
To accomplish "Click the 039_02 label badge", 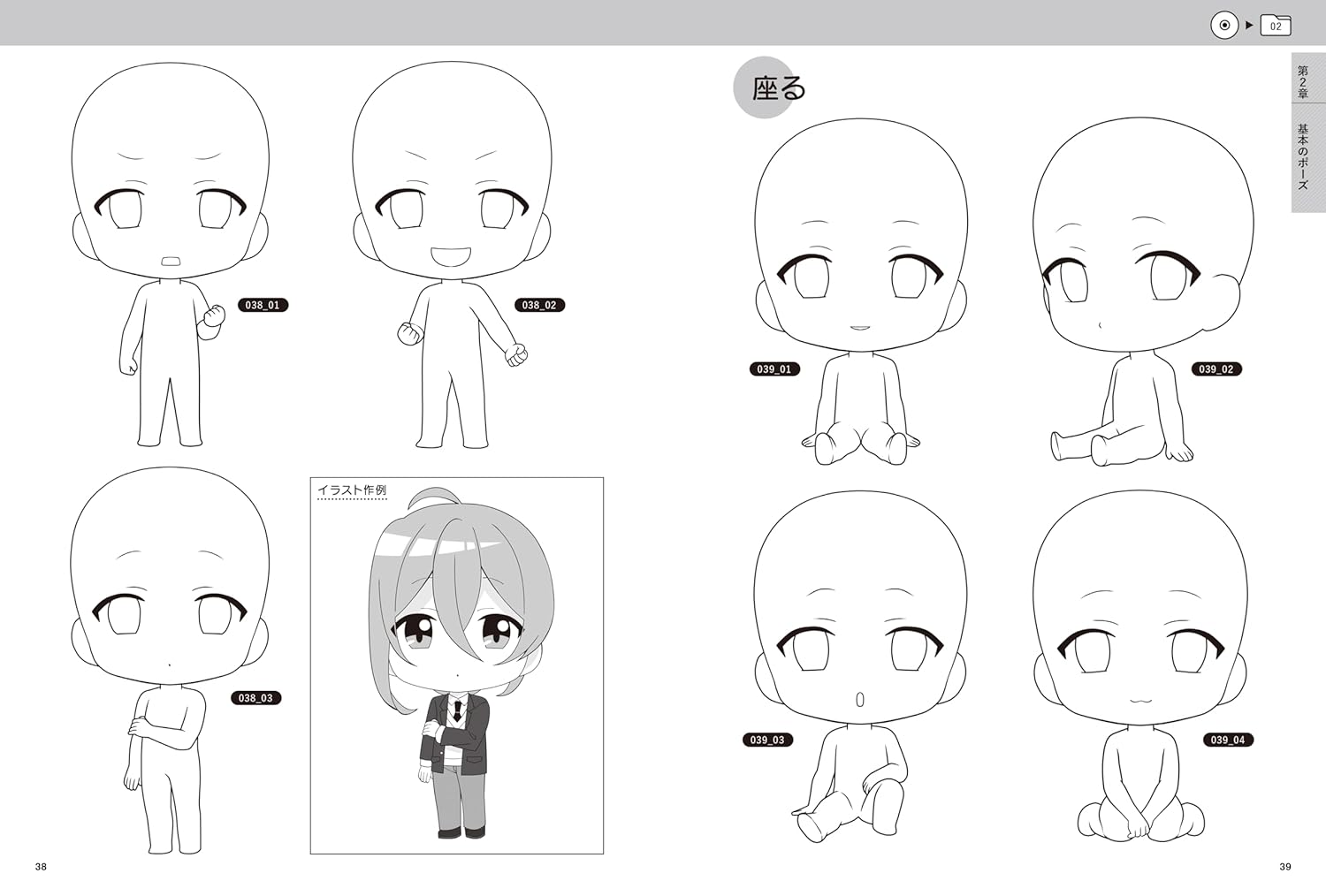I will point(1216,369).
